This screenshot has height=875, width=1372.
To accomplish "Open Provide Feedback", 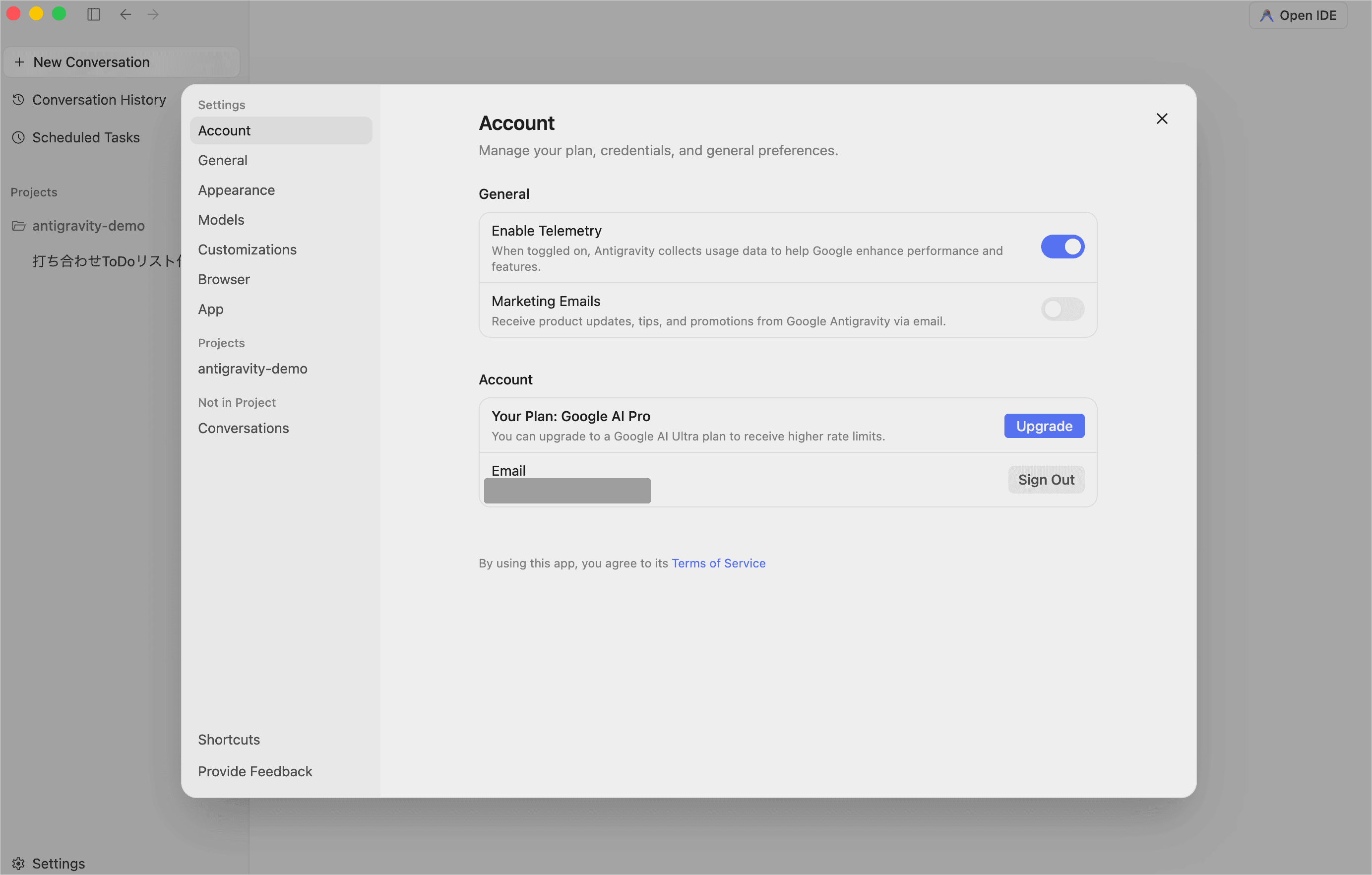I will 281,771.
